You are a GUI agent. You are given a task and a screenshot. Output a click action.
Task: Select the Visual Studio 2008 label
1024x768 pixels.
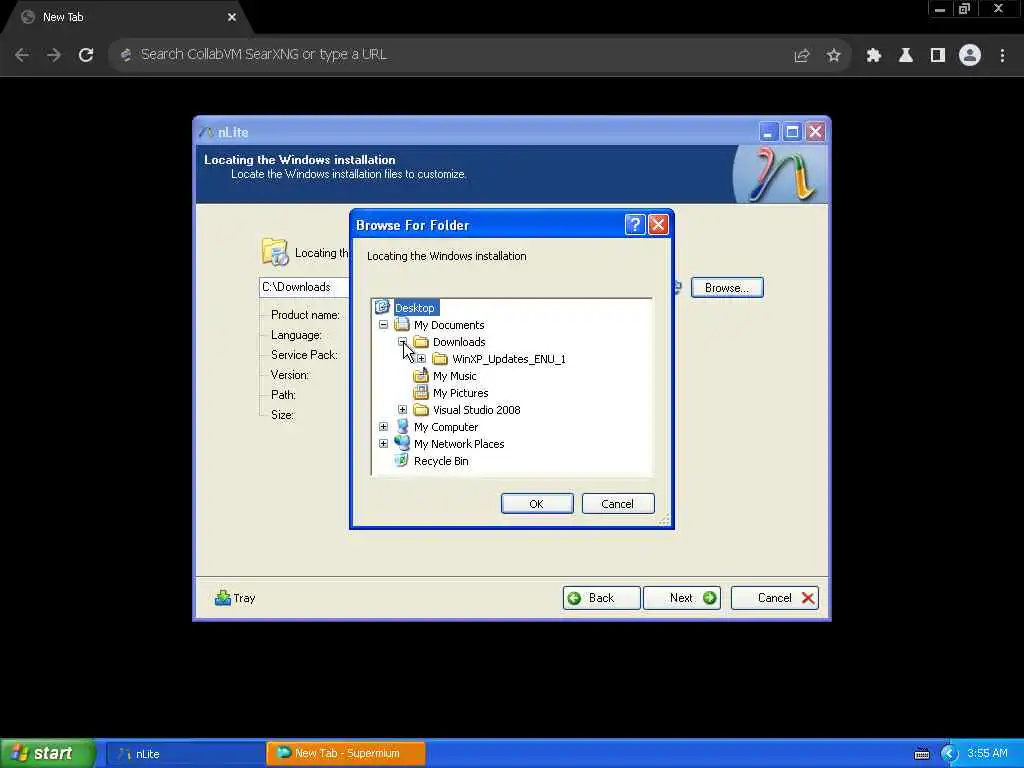point(477,409)
